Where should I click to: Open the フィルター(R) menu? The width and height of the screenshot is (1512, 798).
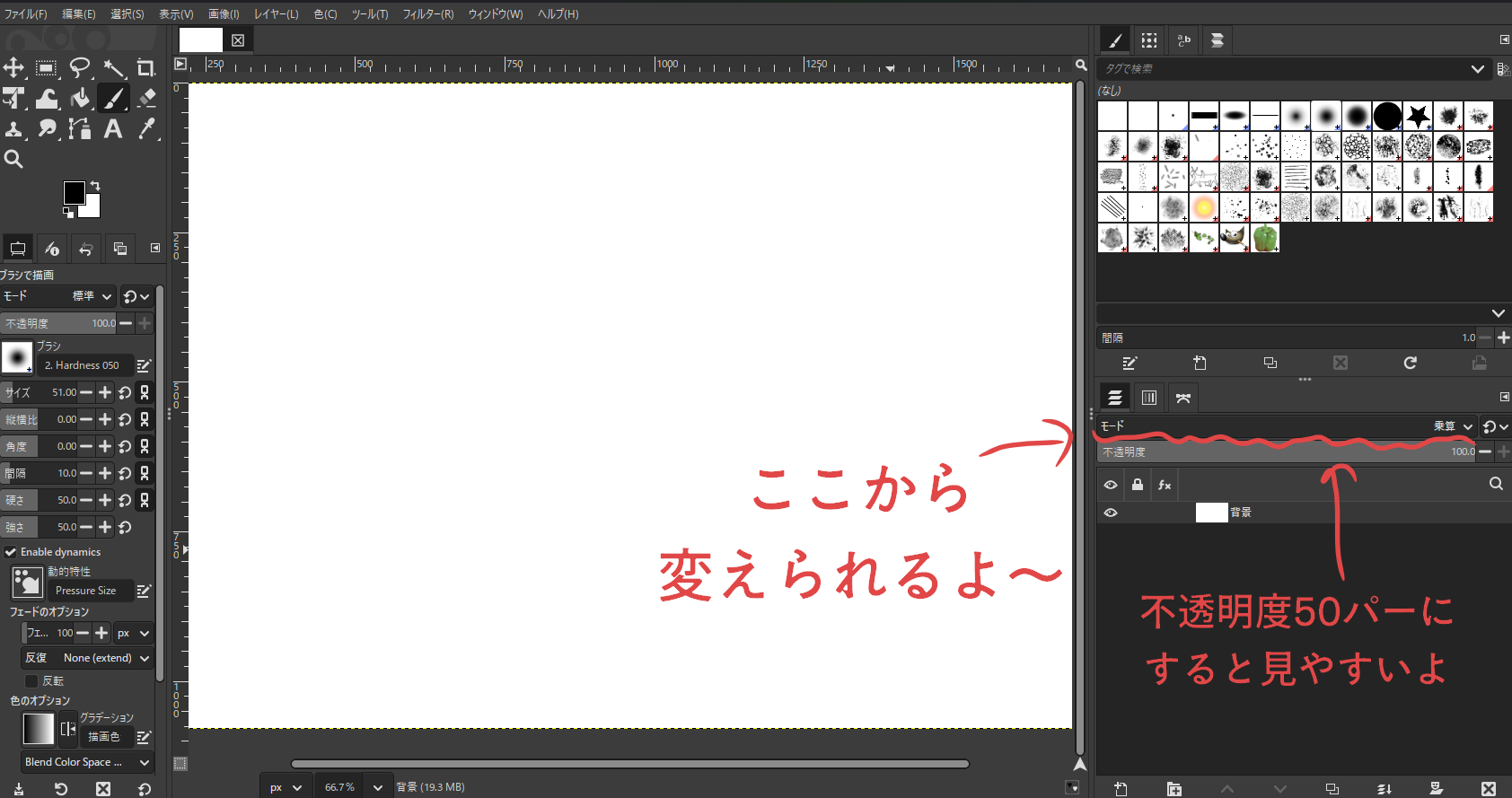[x=427, y=14]
